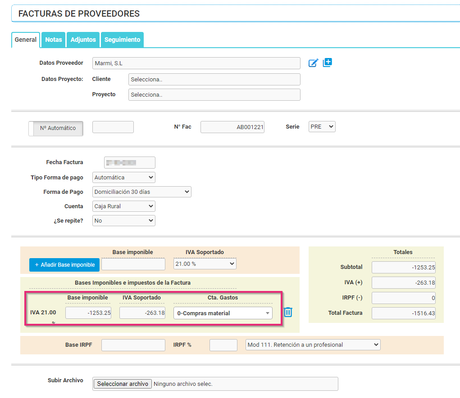Open the Adjuntos tab
This screenshot has height=398, width=460.
[x=83, y=40]
